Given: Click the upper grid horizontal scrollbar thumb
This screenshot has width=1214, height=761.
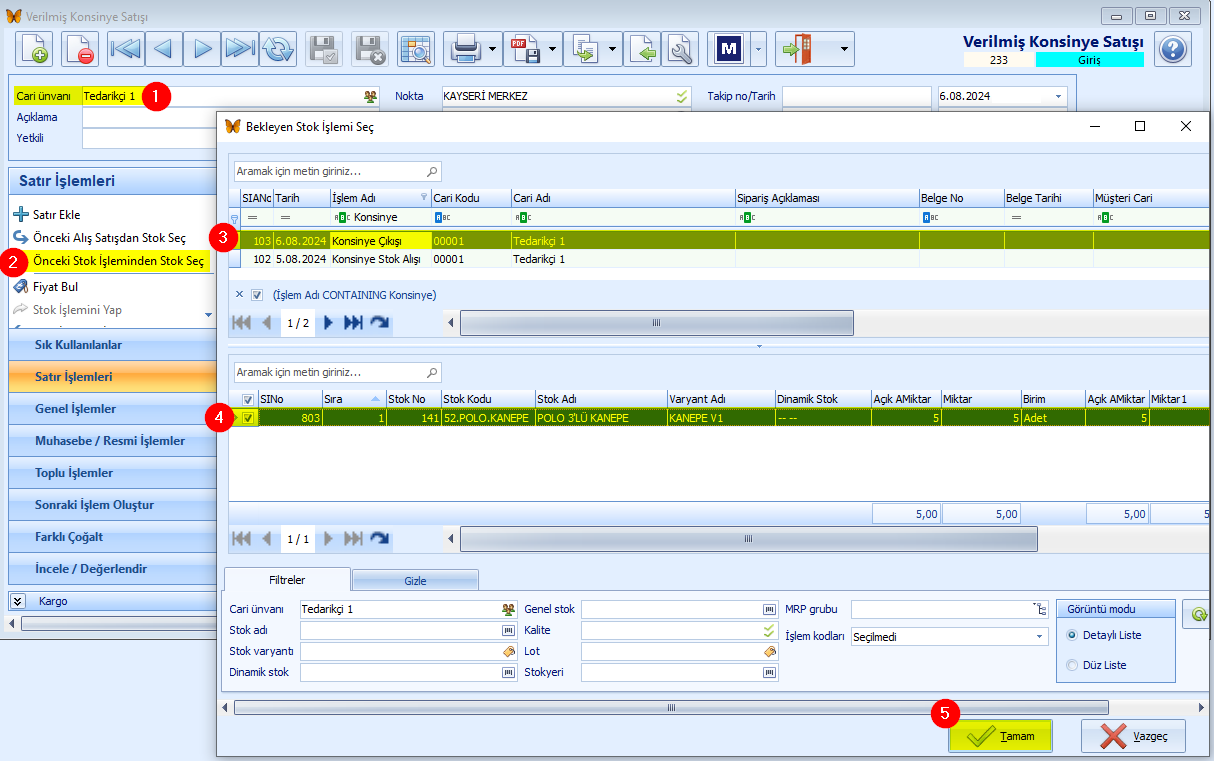Looking at the screenshot, I should [x=656, y=323].
